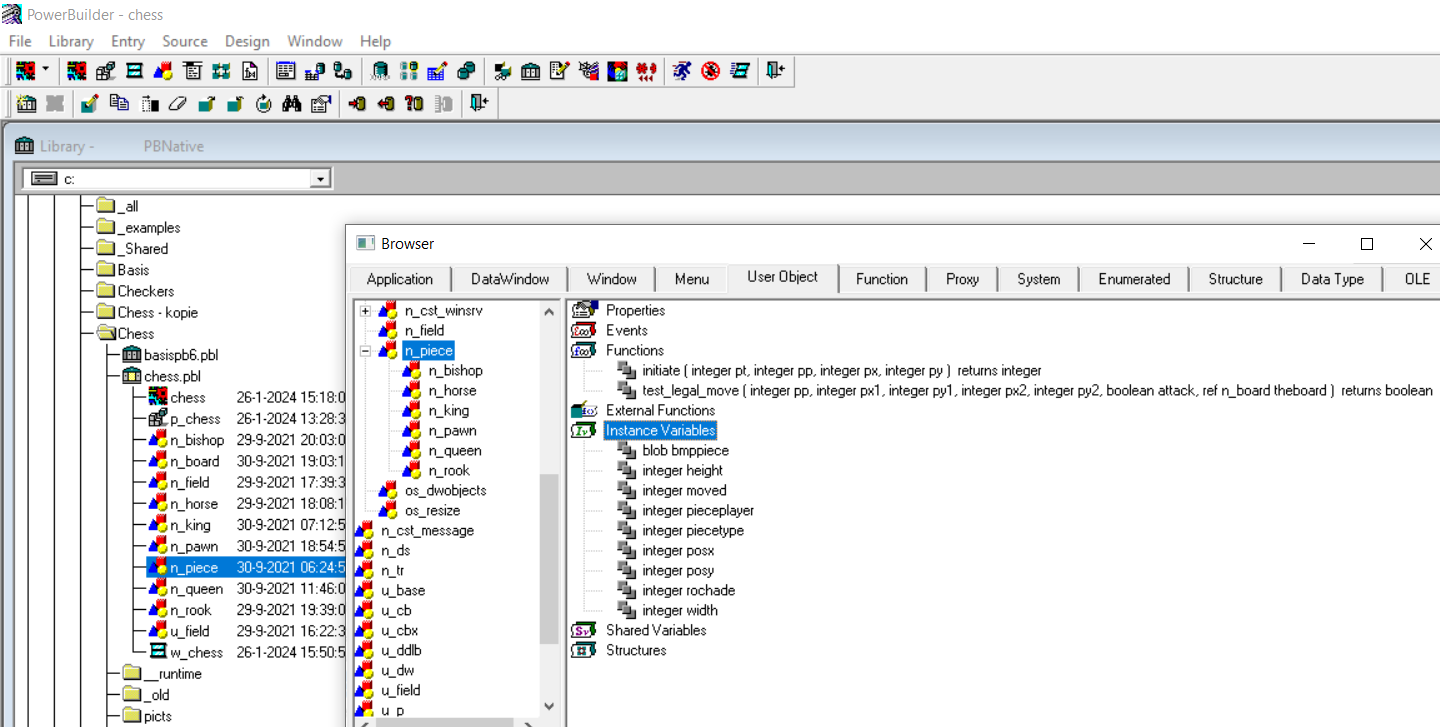This screenshot has width=1440, height=727.
Task: Click the Check In icon with red right arrow
Action: click(x=357, y=103)
